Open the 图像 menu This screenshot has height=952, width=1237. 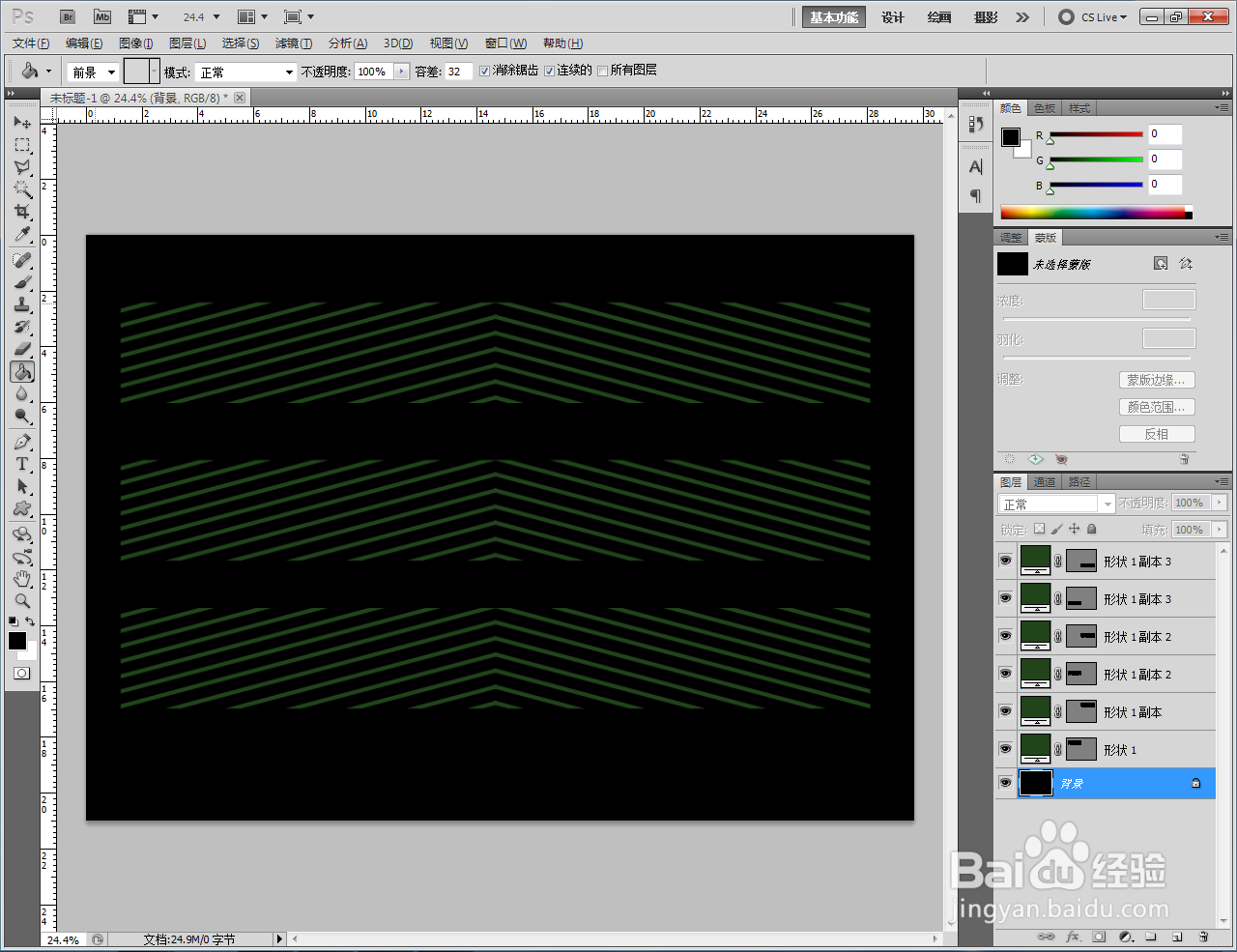(x=136, y=43)
